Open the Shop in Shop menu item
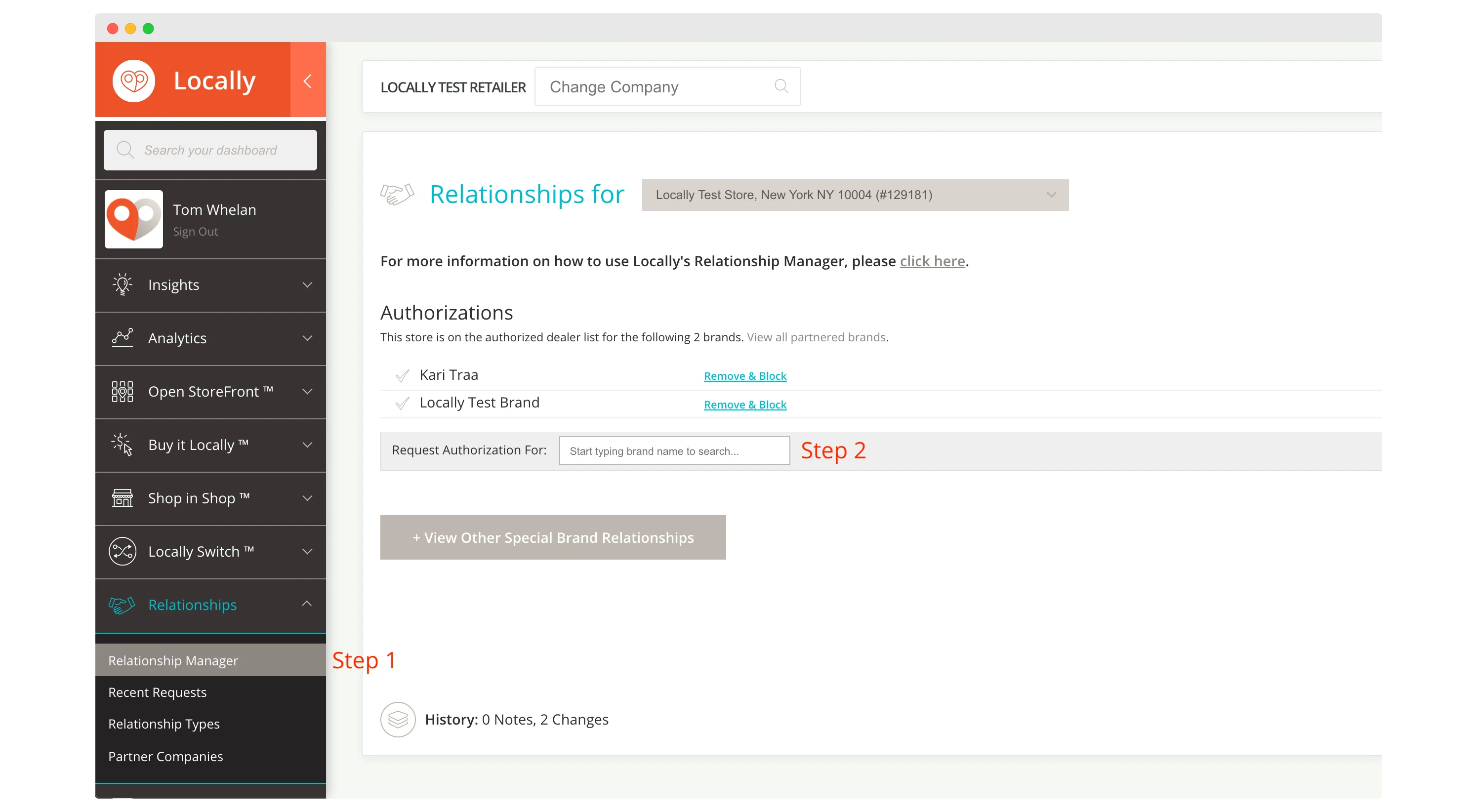Image resolution: width=1477 pixels, height=812 pixels. click(210, 498)
